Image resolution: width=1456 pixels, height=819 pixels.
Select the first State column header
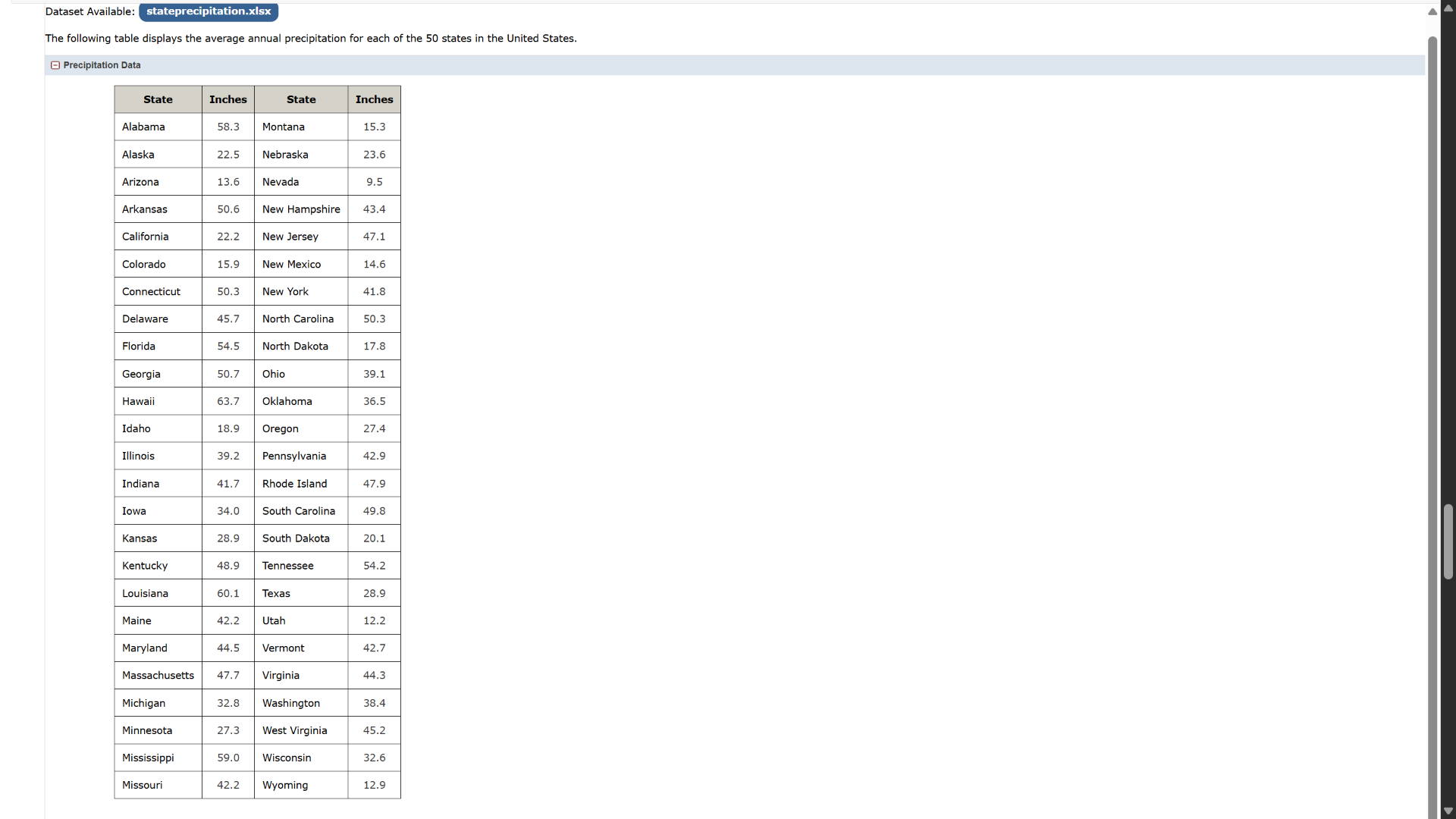[157, 99]
